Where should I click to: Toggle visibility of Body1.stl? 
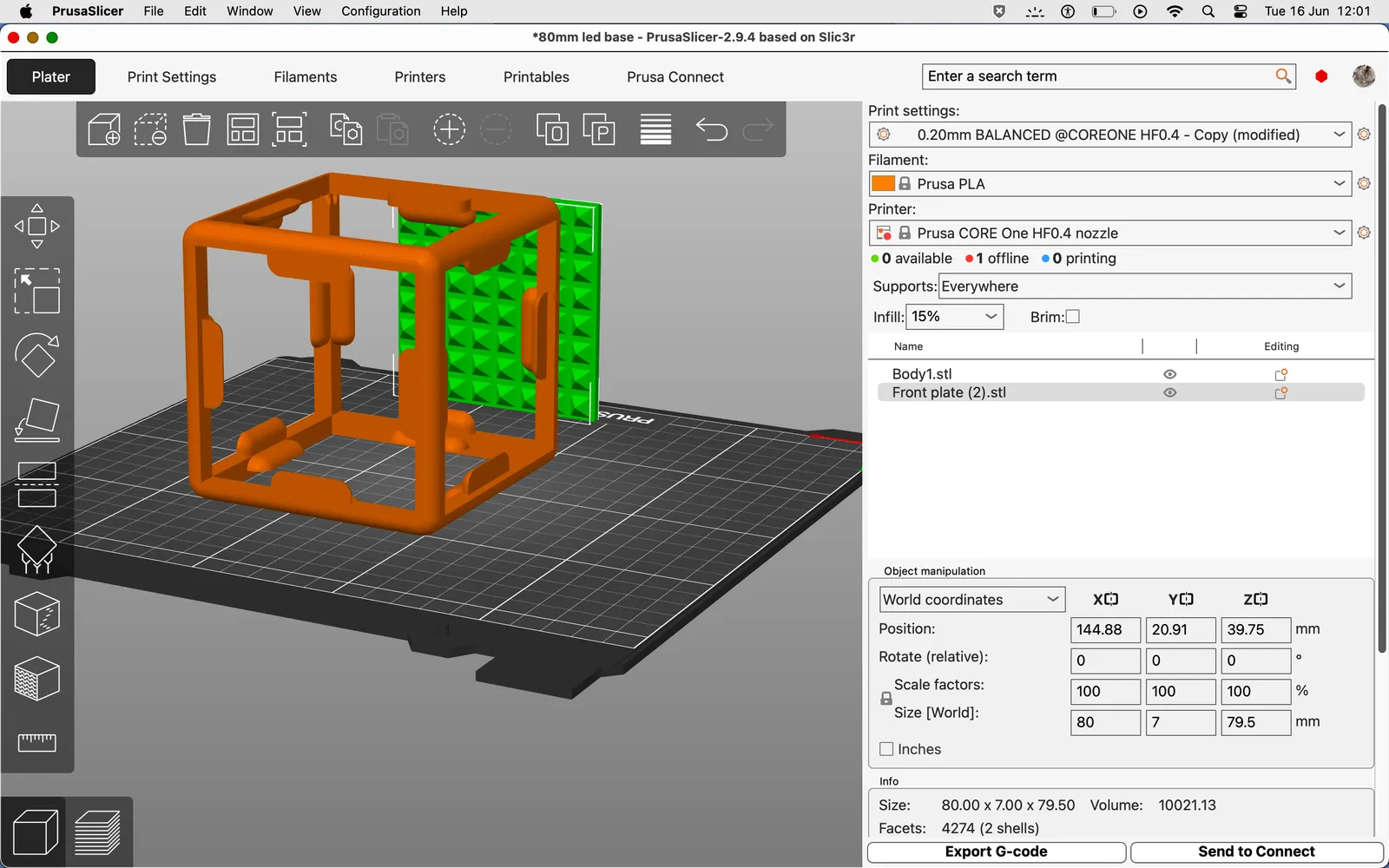click(x=1170, y=374)
